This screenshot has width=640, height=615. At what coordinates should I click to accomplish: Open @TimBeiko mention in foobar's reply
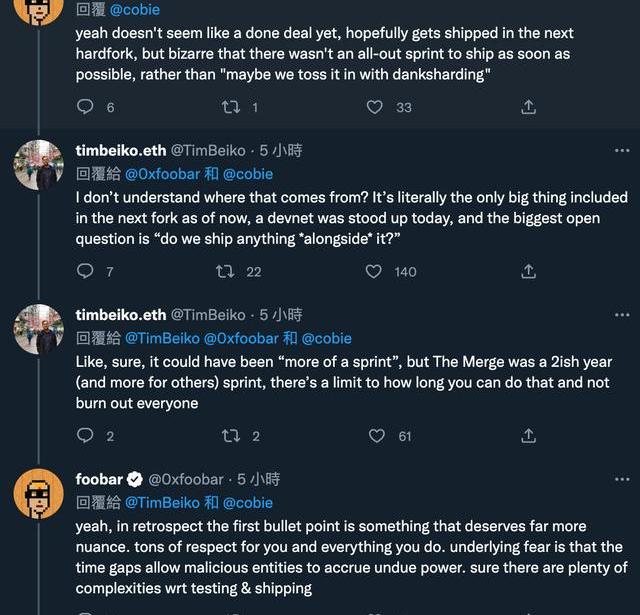[x=161, y=502]
